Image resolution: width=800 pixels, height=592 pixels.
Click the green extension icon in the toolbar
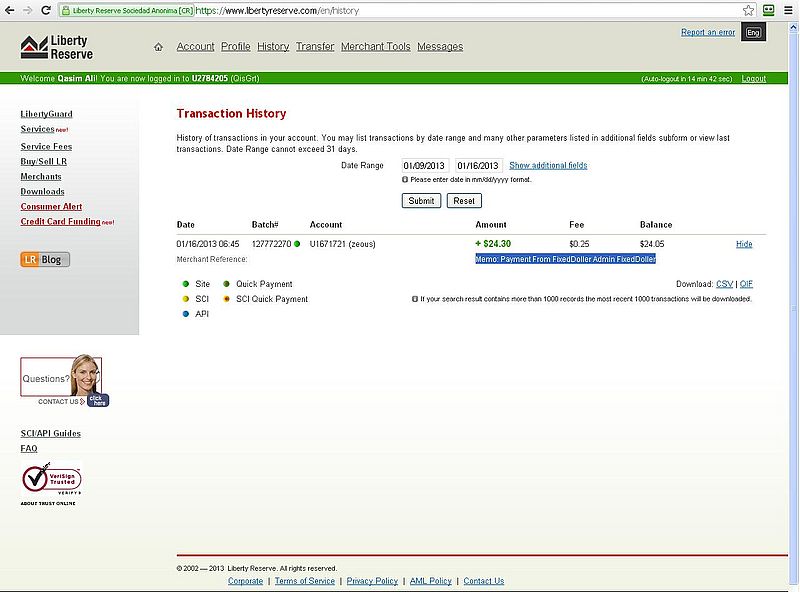click(769, 10)
